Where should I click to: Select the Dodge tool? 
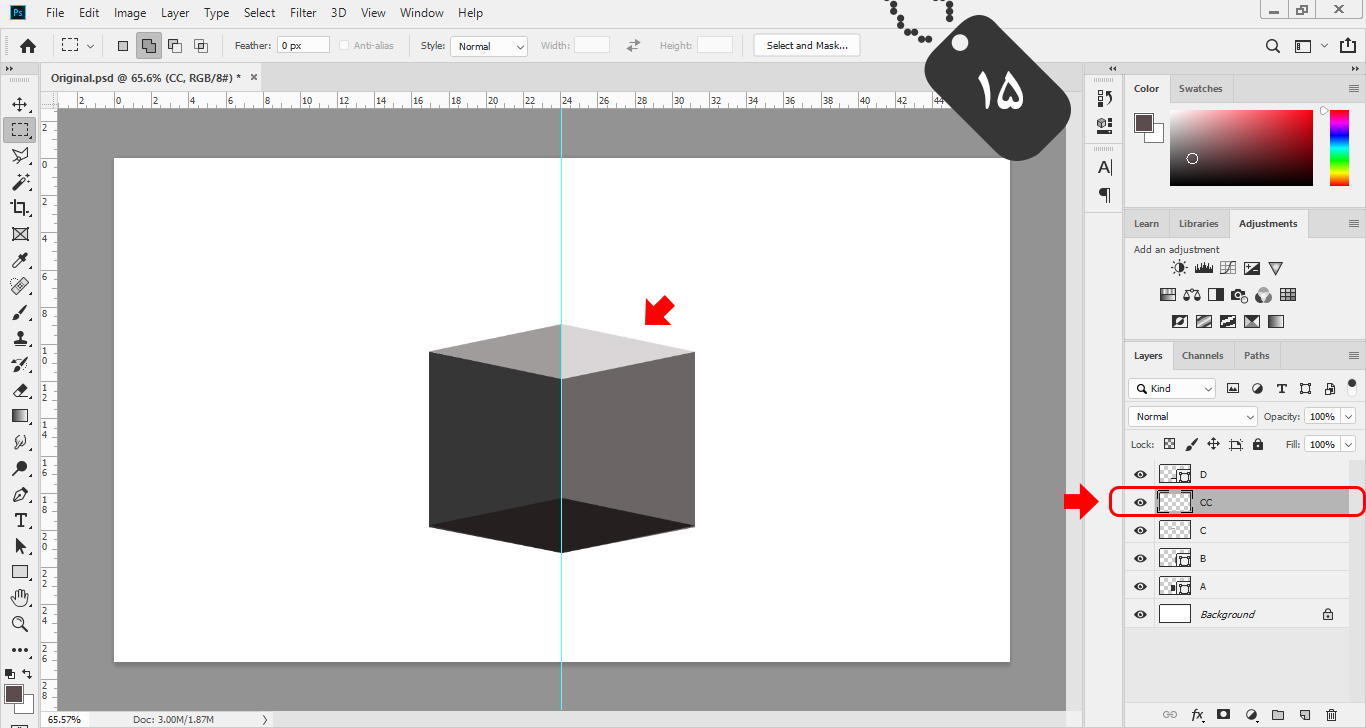point(20,468)
